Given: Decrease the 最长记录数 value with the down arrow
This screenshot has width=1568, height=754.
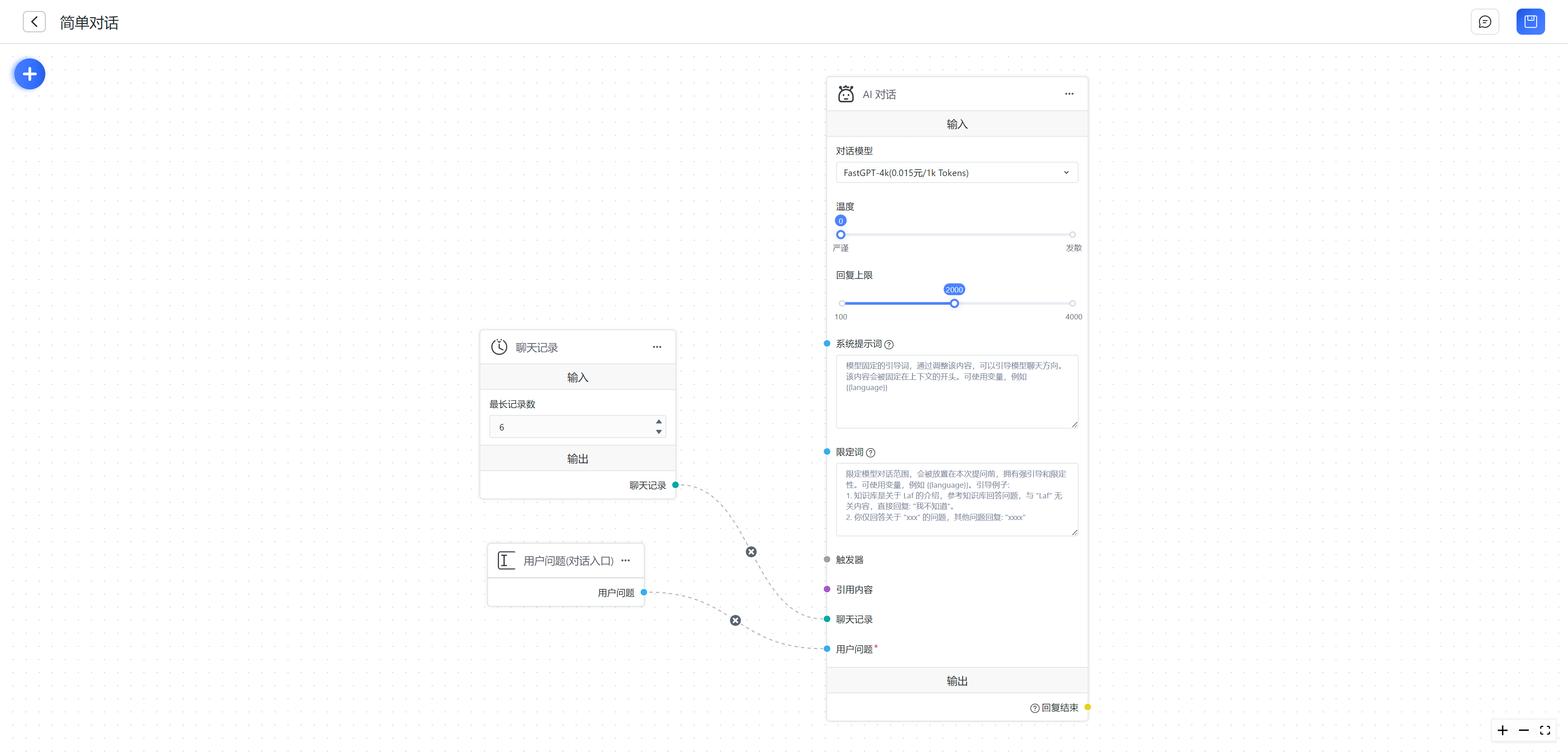Looking at the screenshot, I should (x=659, y=432).
